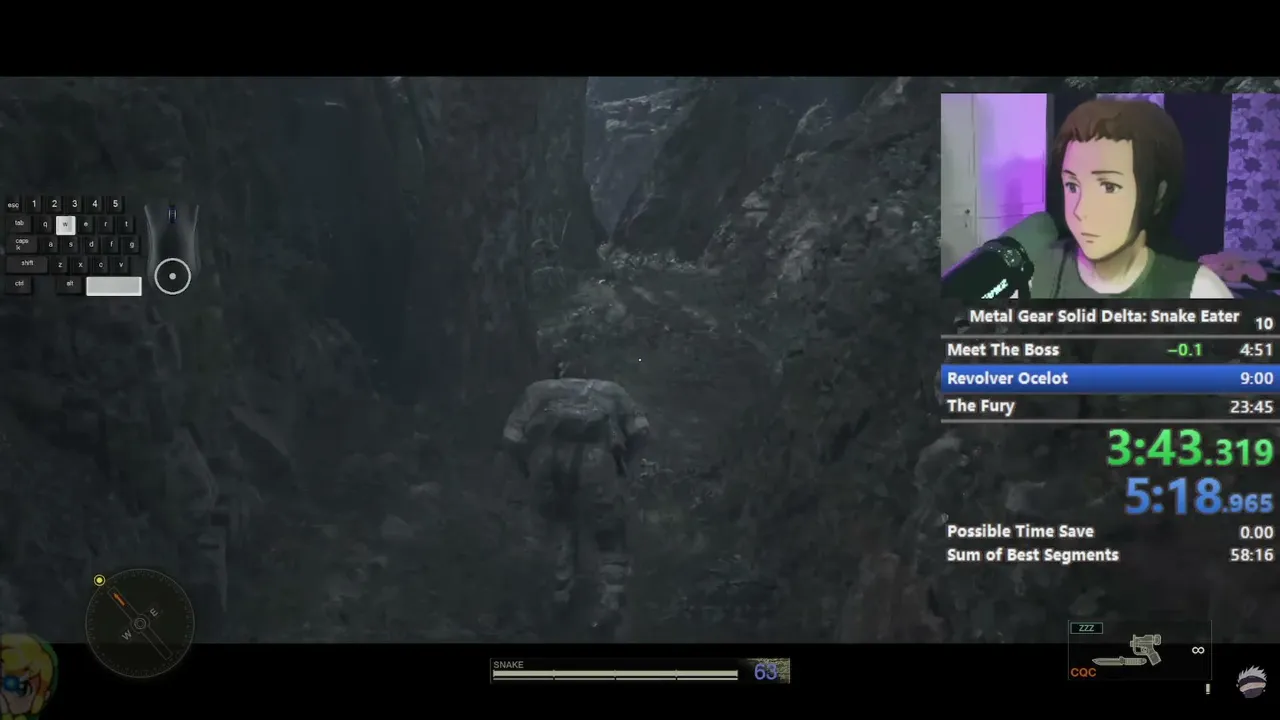Click the tab key in keyboard overlay
The height and width of the screenshot is (720, 1280).
(x=19, y=224)
